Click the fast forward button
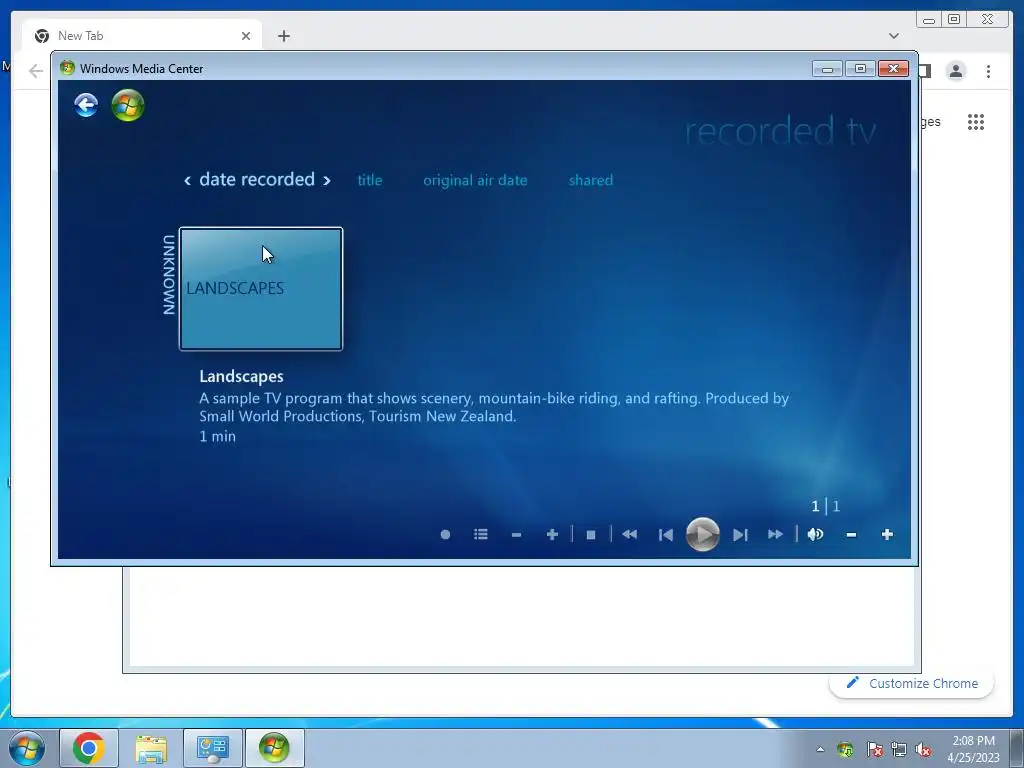Image resolution: width=1024 pixels, height=768 pixels. 775,535
